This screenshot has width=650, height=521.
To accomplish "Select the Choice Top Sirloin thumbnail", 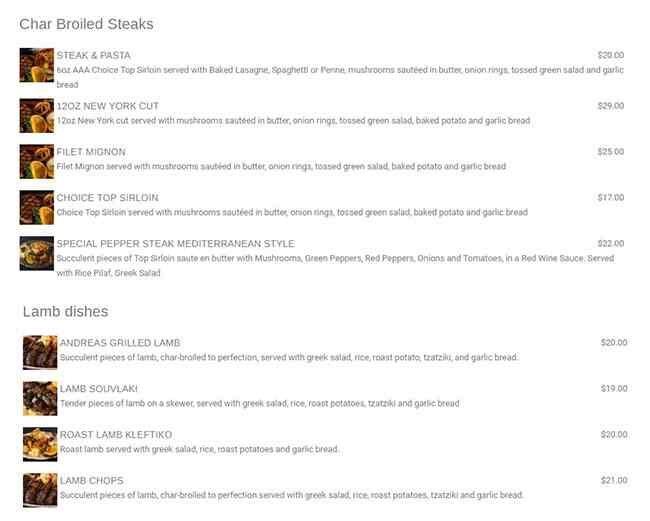I will 36,207.
